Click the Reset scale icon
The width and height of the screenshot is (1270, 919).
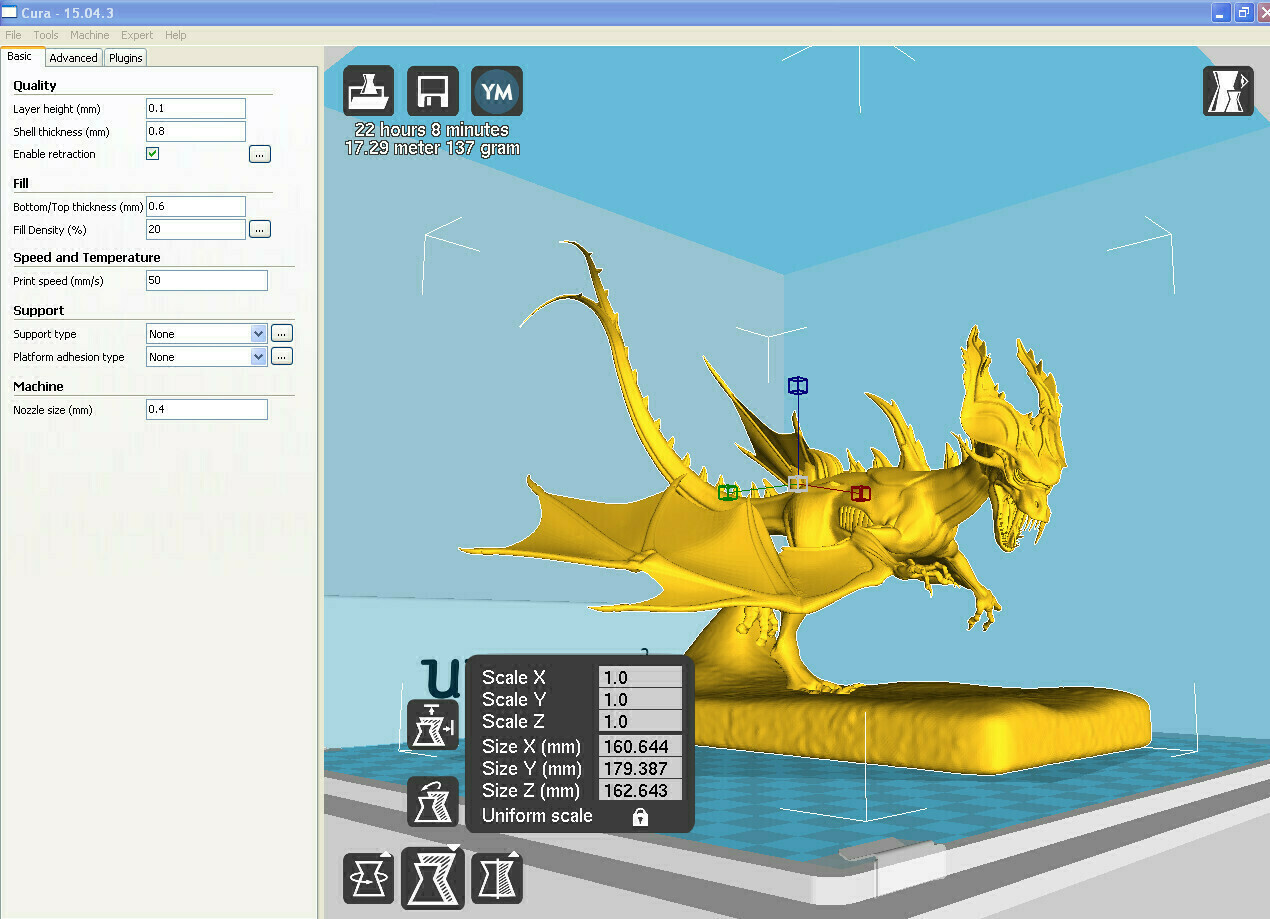tap(432, 802)
